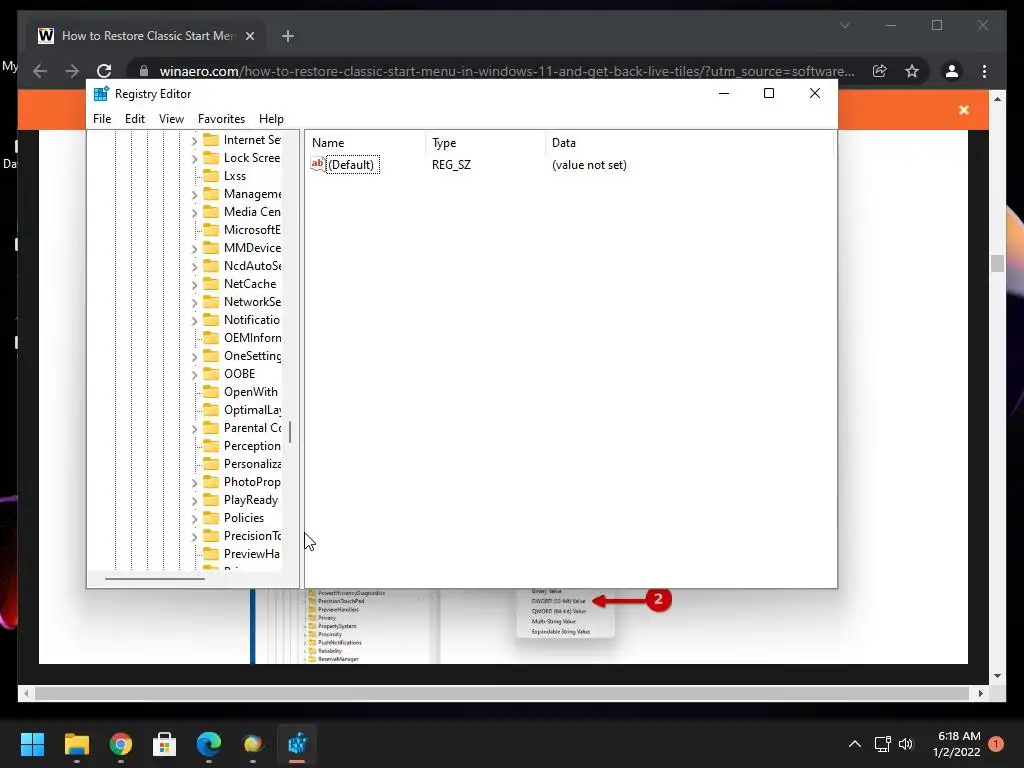Open the Chrome profile menu
The height and width of the screenshot is (768, 1024).
click(952, 71)
